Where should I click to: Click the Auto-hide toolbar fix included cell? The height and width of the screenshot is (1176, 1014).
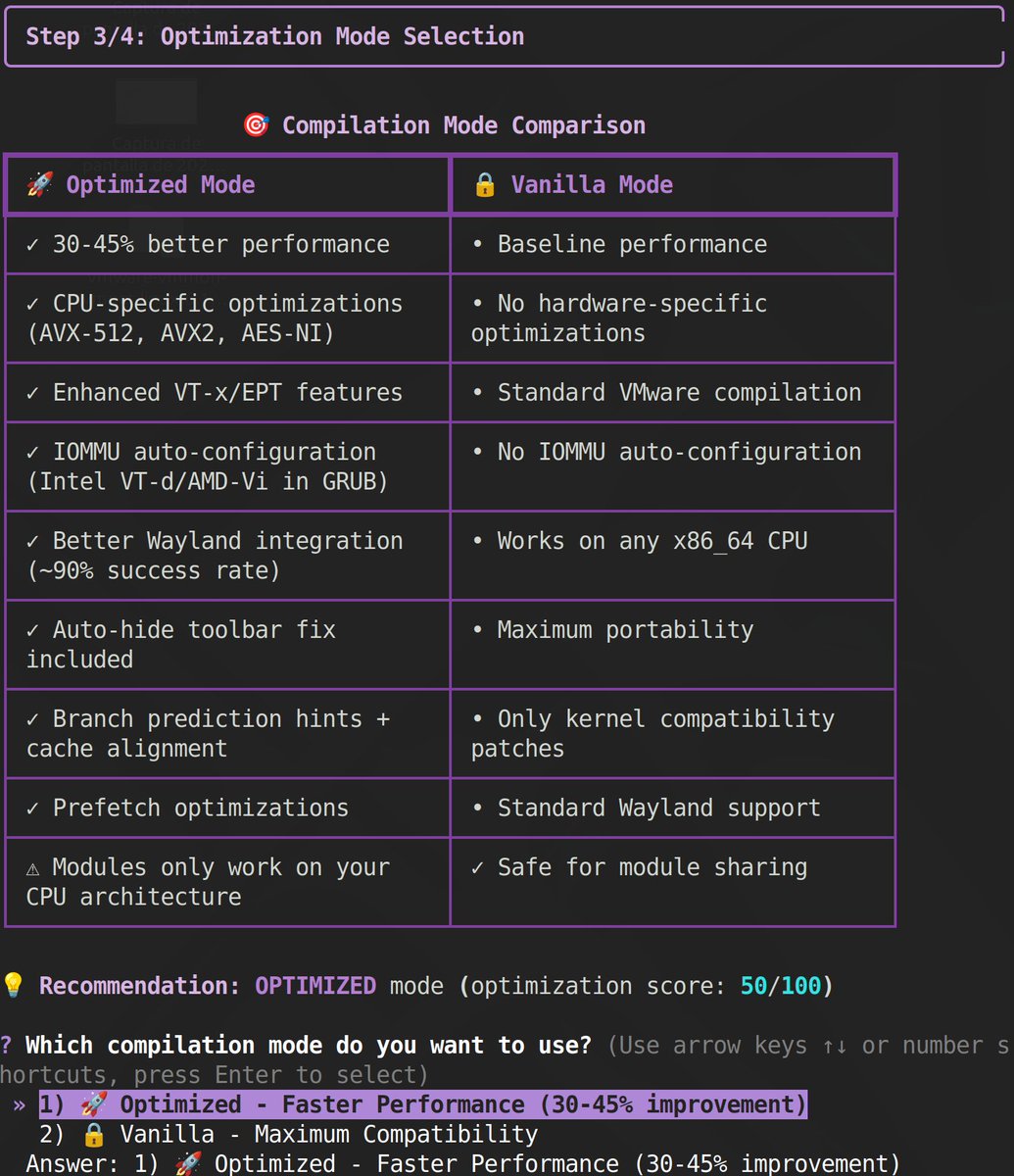tap(227, 645)
